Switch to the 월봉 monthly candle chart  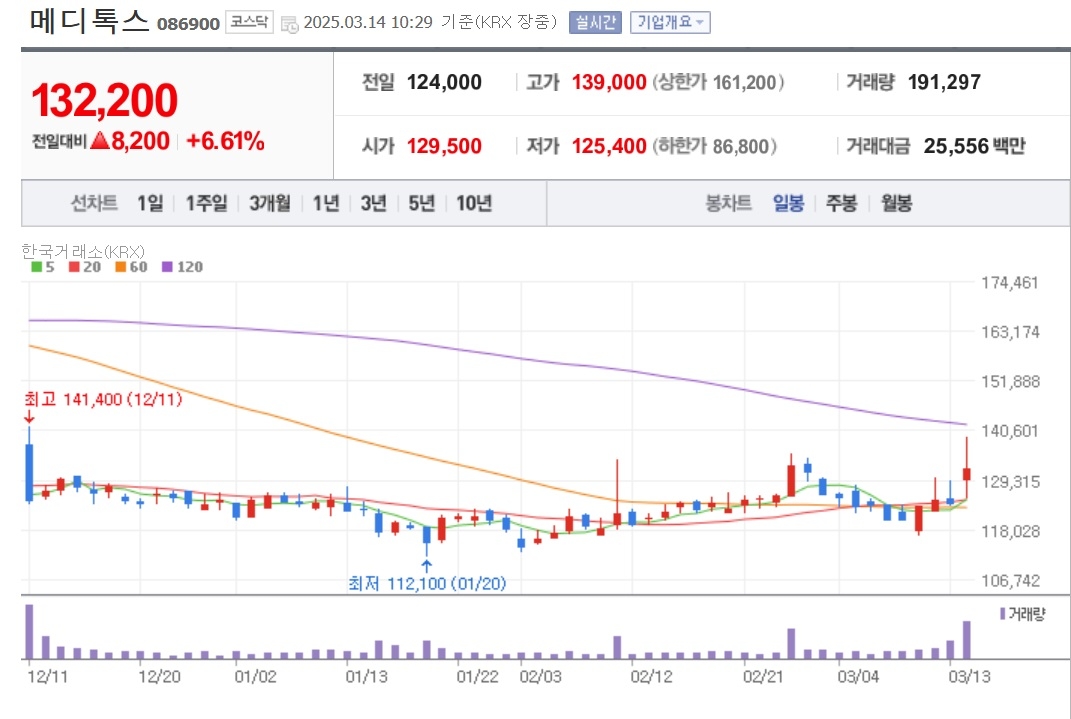896,203
